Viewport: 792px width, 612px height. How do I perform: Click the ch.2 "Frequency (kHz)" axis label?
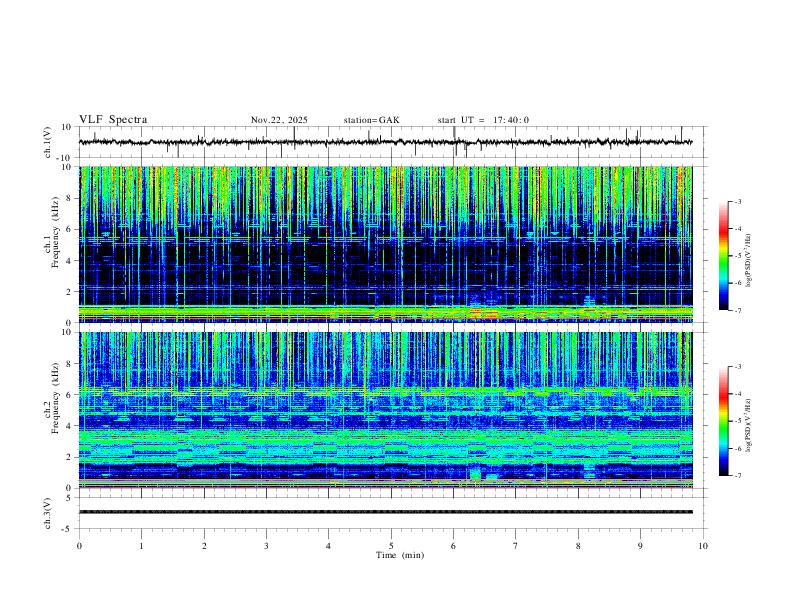[55, 400]
